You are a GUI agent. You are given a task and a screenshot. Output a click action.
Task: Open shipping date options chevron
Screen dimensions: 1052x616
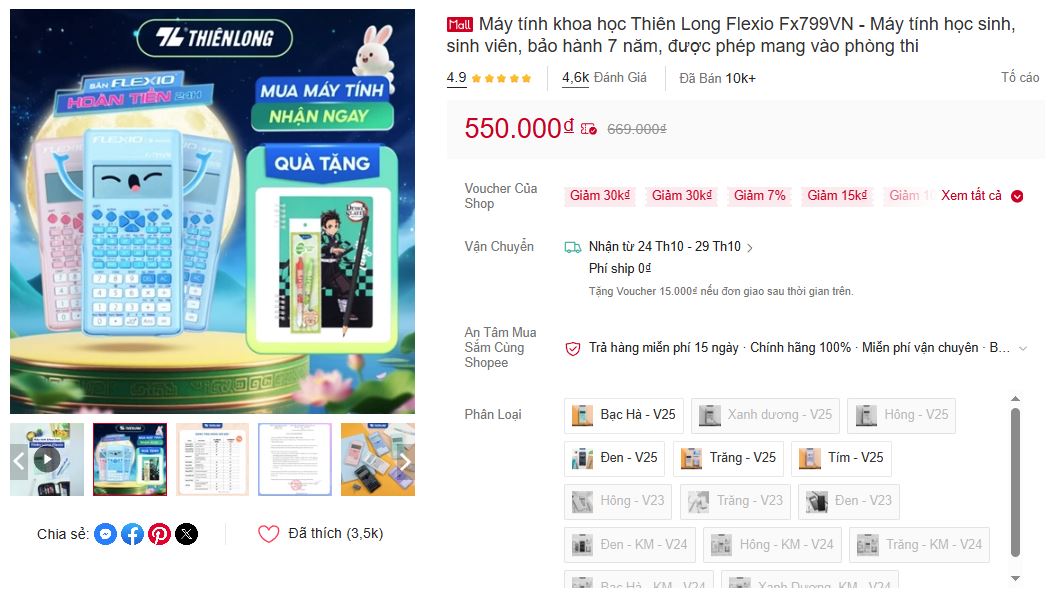(x=749, y=248)
